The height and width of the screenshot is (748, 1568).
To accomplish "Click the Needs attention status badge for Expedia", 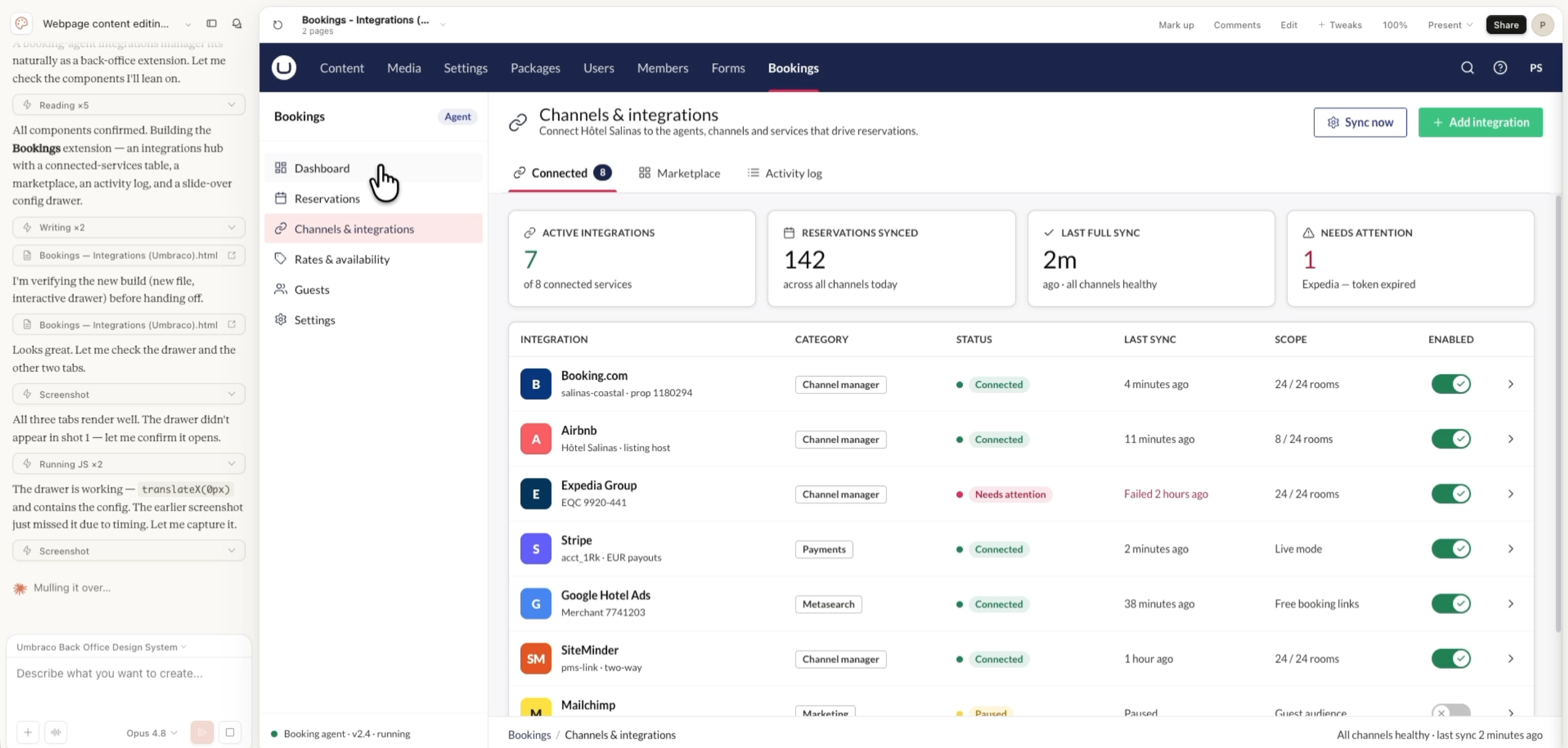I will [x=1009, y=494].
